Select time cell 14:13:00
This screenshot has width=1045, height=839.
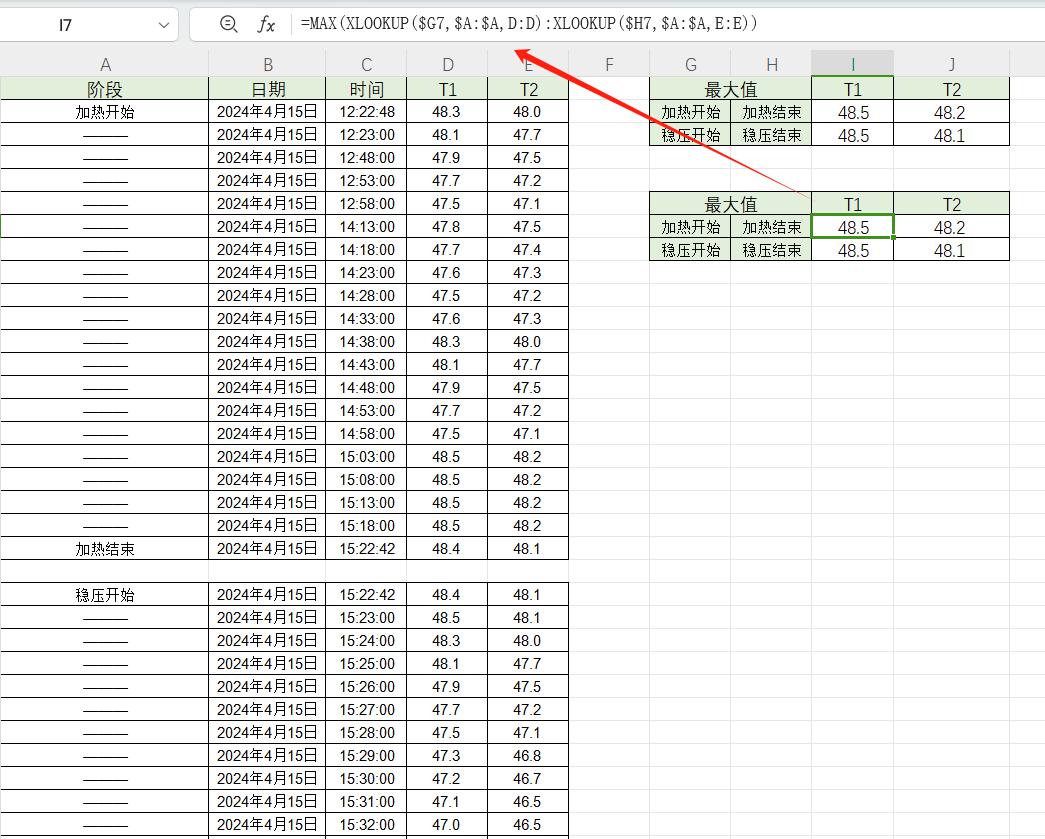click(x=367, y=227)
